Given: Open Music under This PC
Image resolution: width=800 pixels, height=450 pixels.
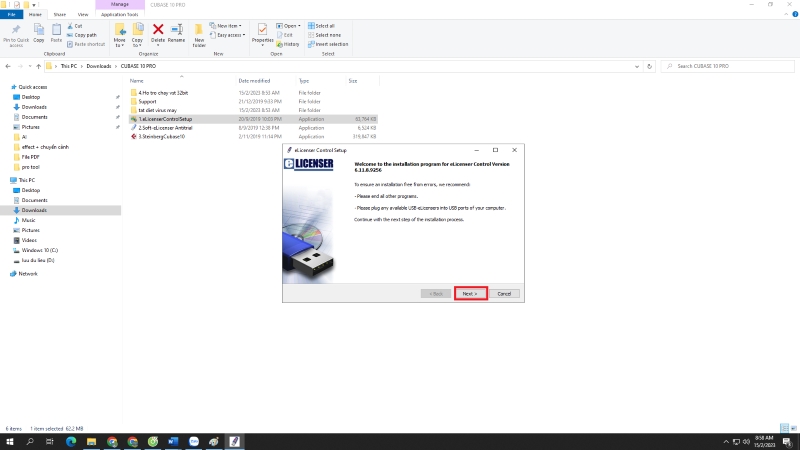Looking at the screenshot, I should [28, 220].
